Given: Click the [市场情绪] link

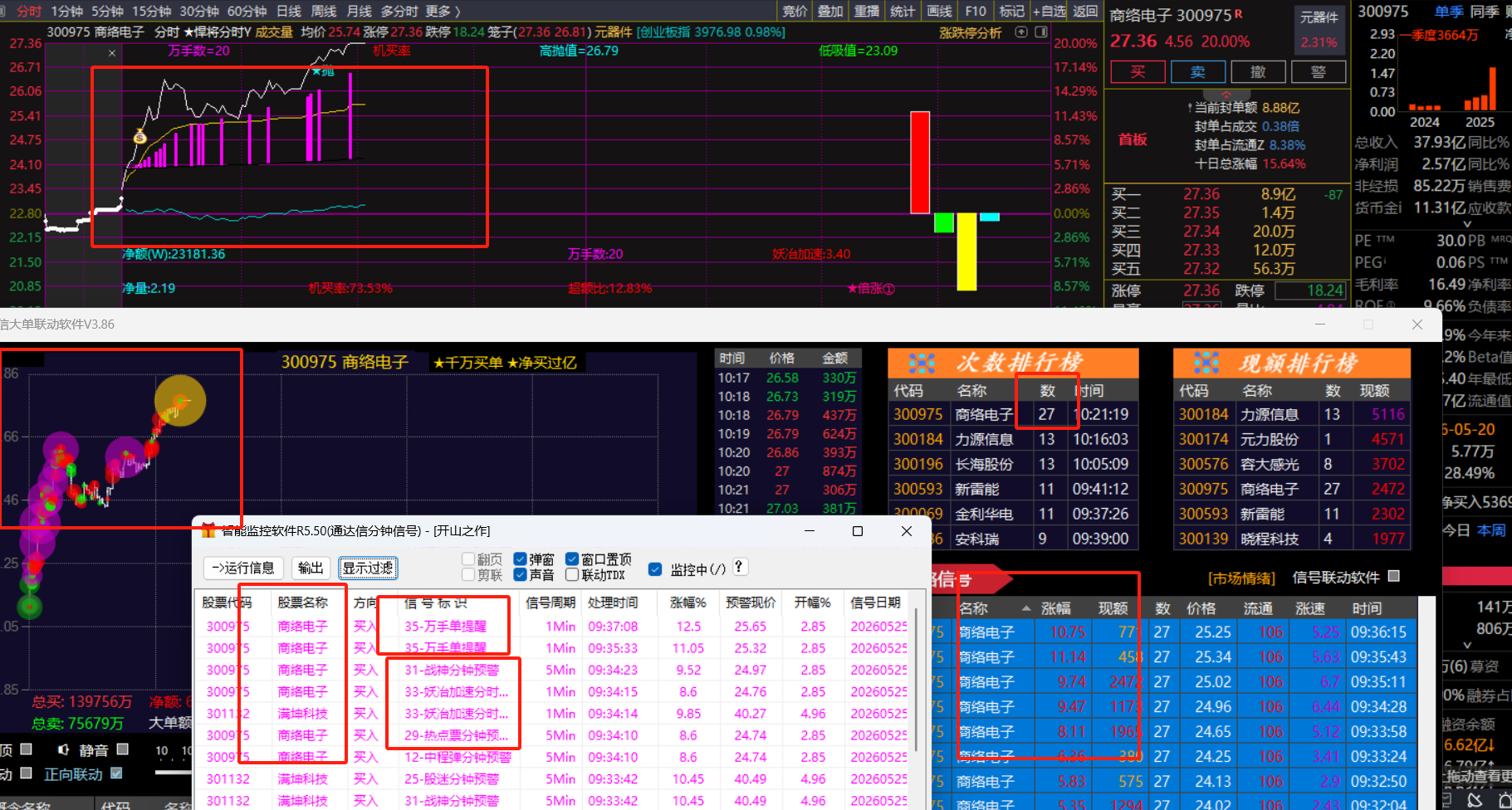Looking at the screenshot, I should [x=1241, y=578].
